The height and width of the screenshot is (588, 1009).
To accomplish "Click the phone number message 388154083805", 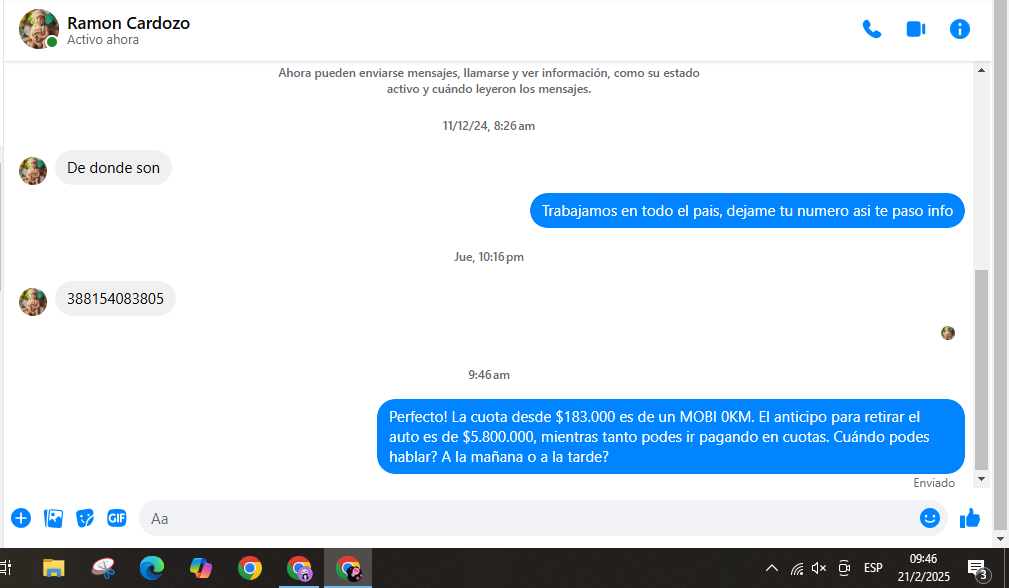I will point(115,298).
